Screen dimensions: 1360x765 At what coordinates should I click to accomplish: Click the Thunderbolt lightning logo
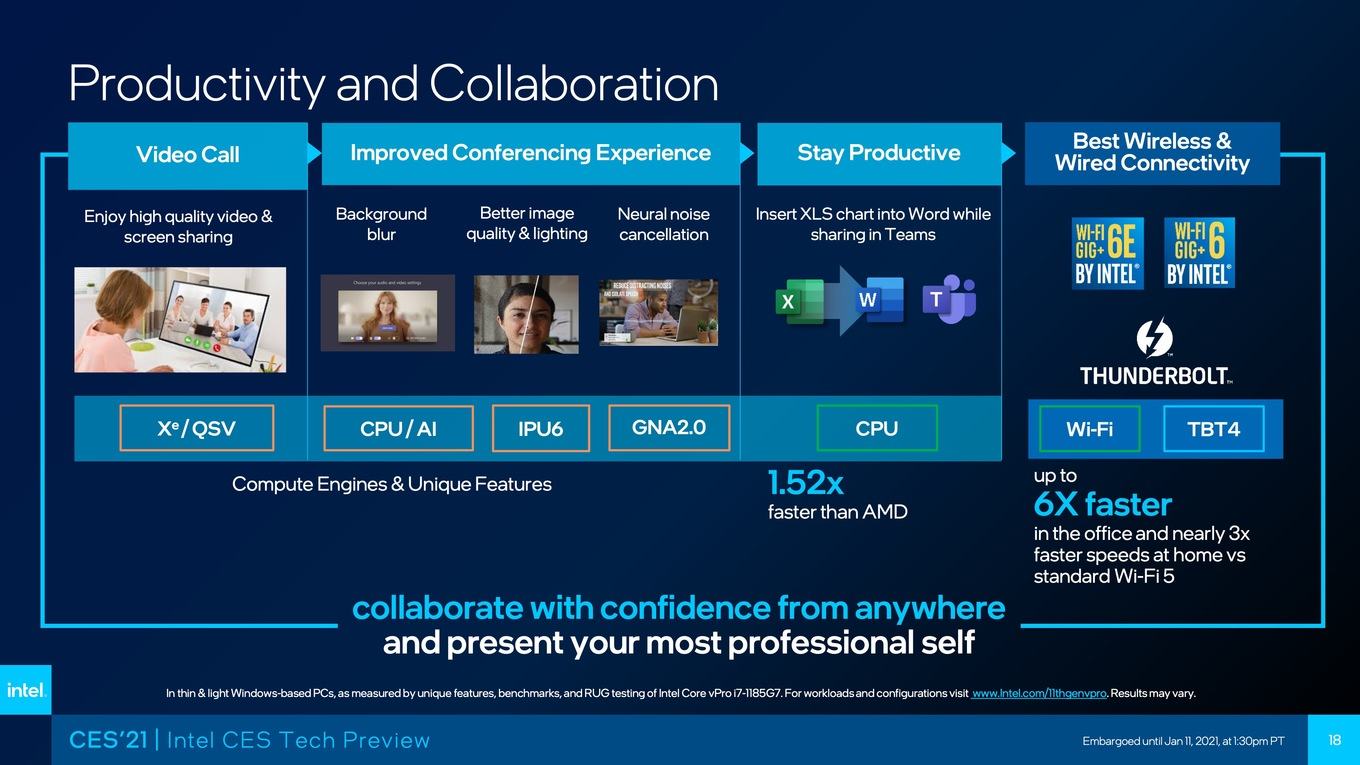(x=1155, y=338)
